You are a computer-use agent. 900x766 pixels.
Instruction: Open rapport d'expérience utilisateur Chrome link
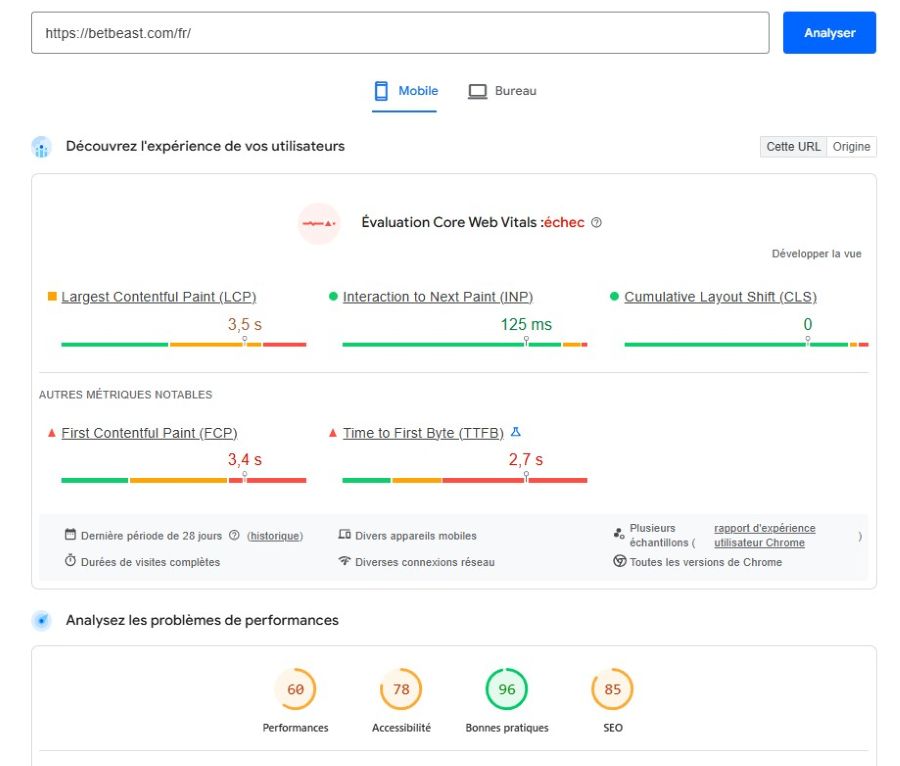pos(765,535)
